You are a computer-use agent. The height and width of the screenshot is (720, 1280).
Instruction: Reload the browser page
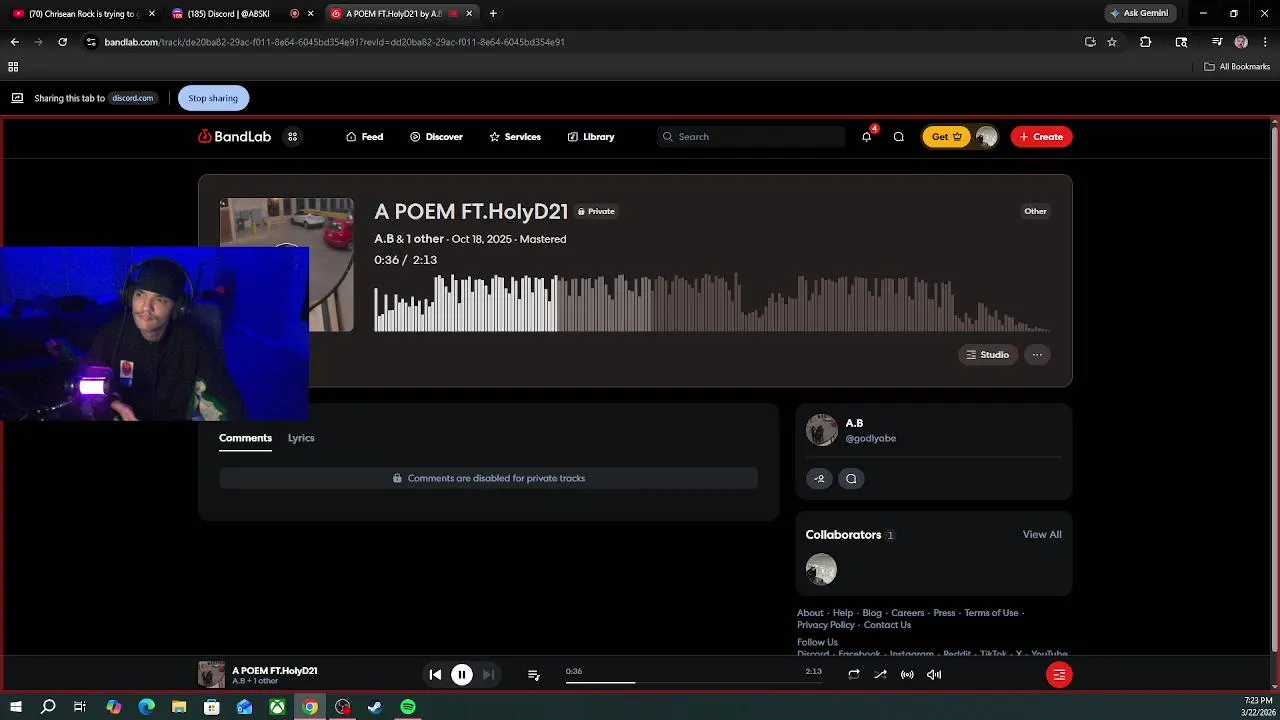click(62, 42)
